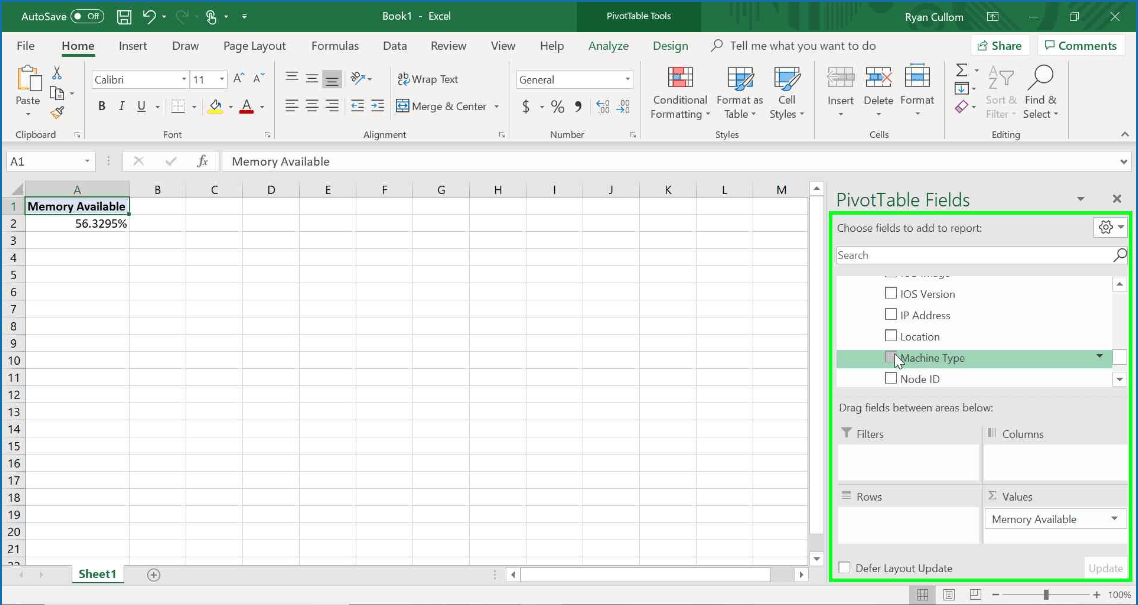1138x605 pixels.
Task: Open the PivotTable Analyze tab
Action: [608, 46]
